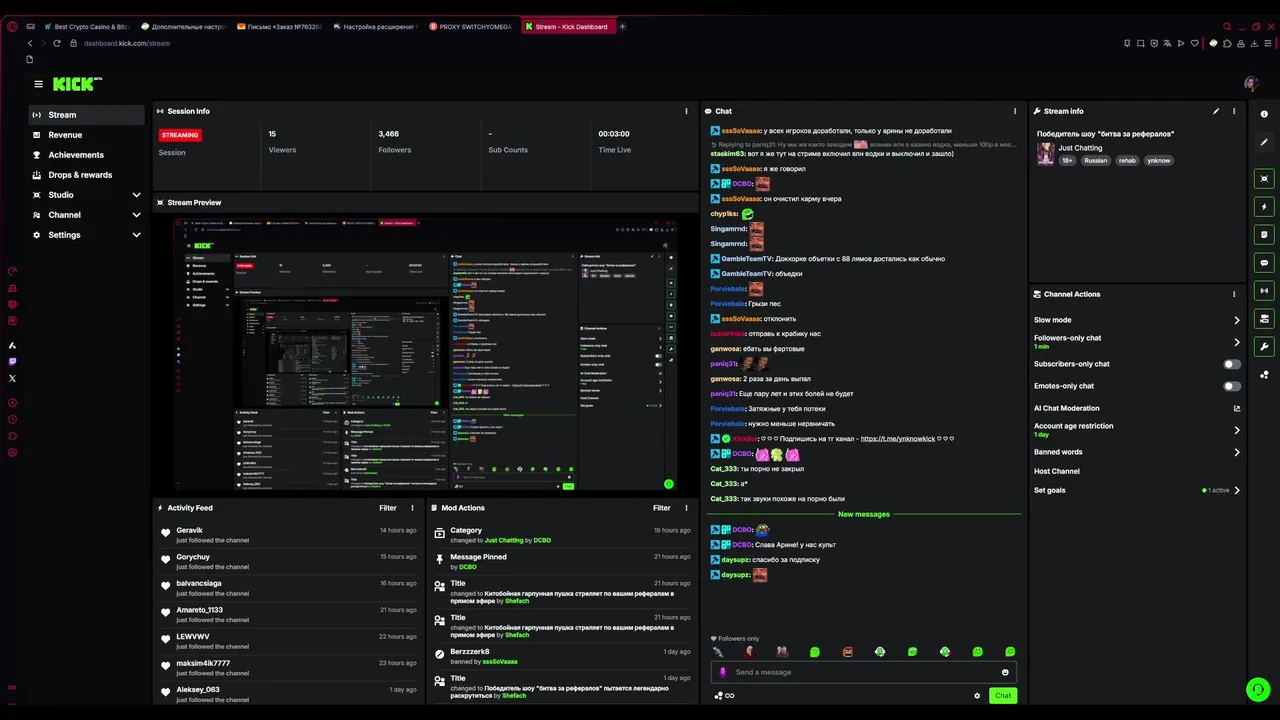The width and height of the screenshot is (1280, 720).
Task: Open the Mod Actions three-dot menu
Action: tap(686, 508)
